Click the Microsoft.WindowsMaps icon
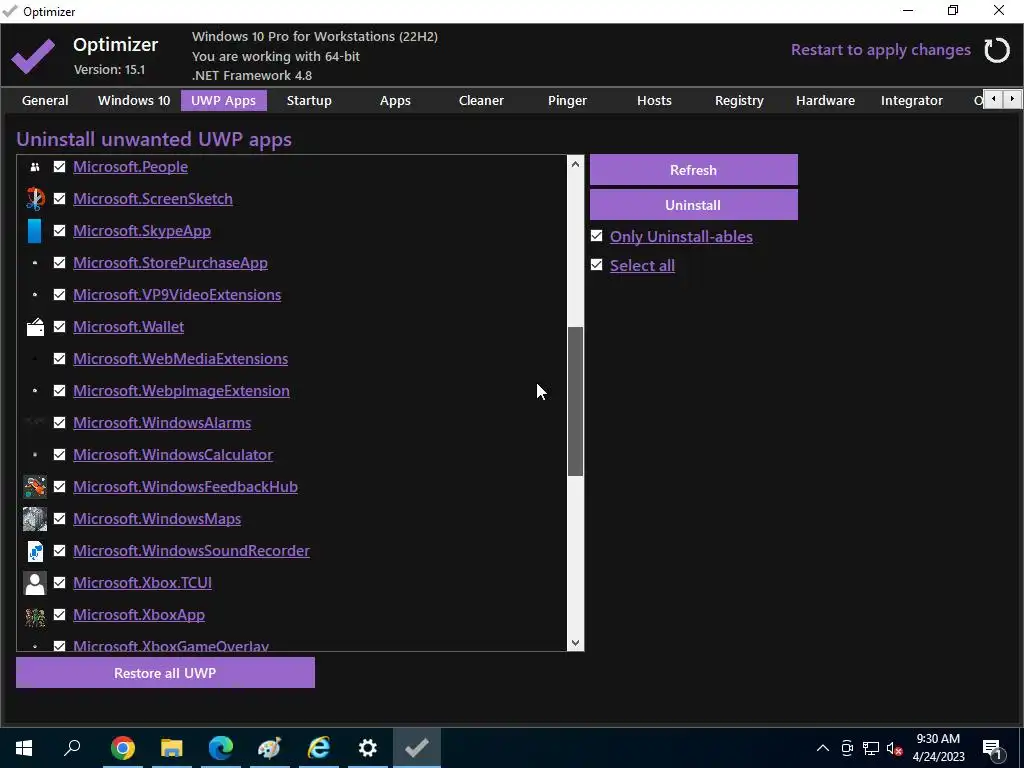1024x768 pixels. pyautogui.click(x=35, y=519)
